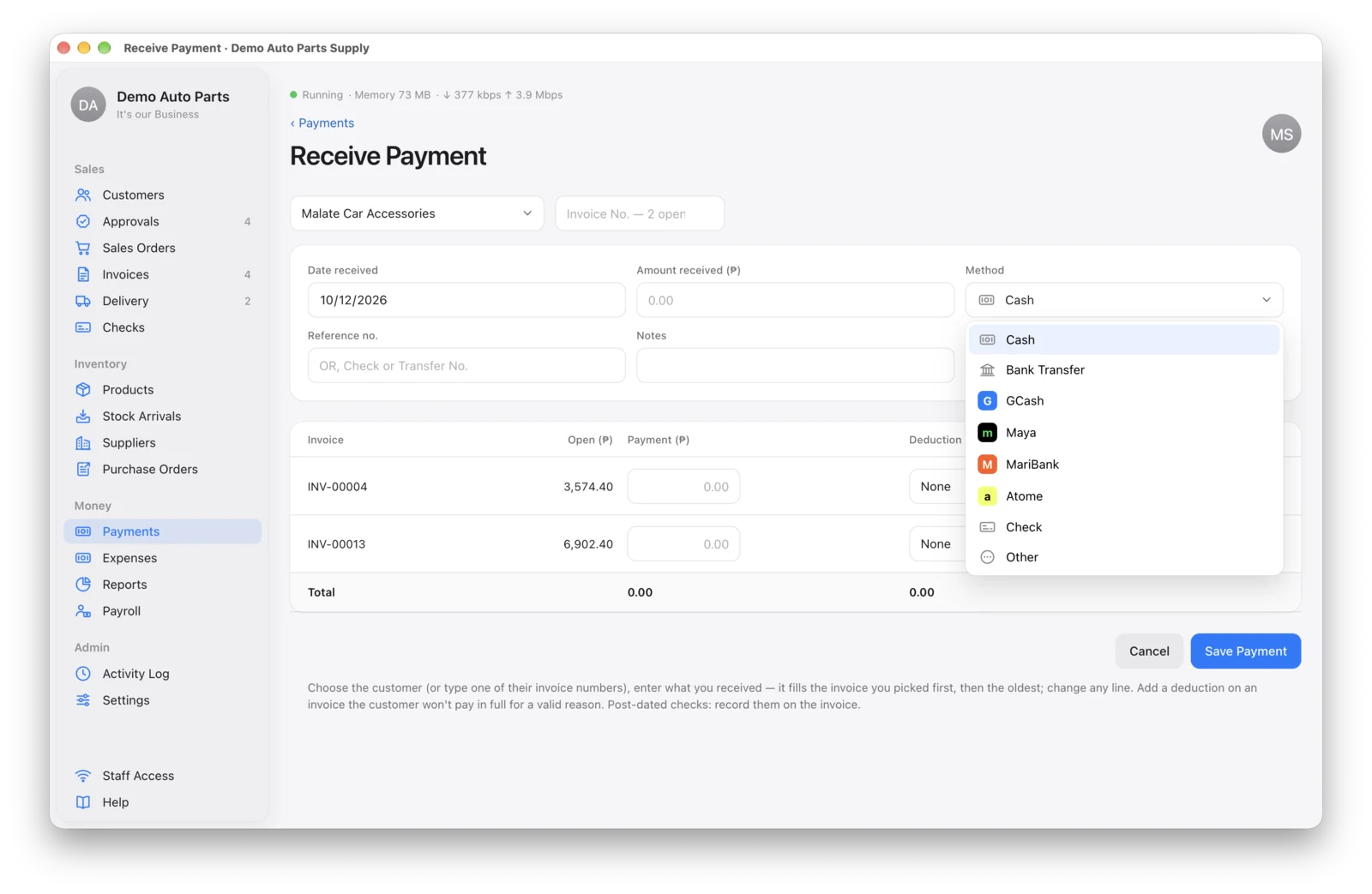The image size is (1372, 894).
Task: Click the Date received field
Action: click(x=466, y=301)
